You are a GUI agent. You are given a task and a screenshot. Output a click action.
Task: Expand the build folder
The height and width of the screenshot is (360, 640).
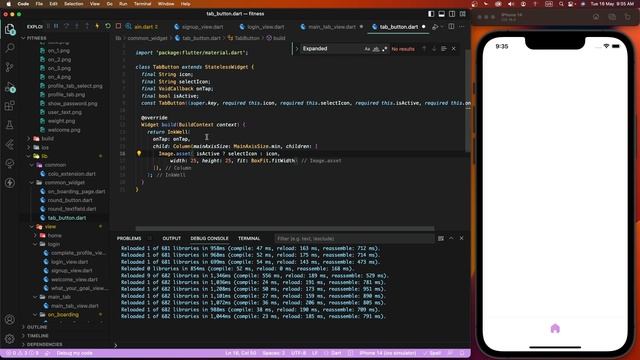(47, 139)
